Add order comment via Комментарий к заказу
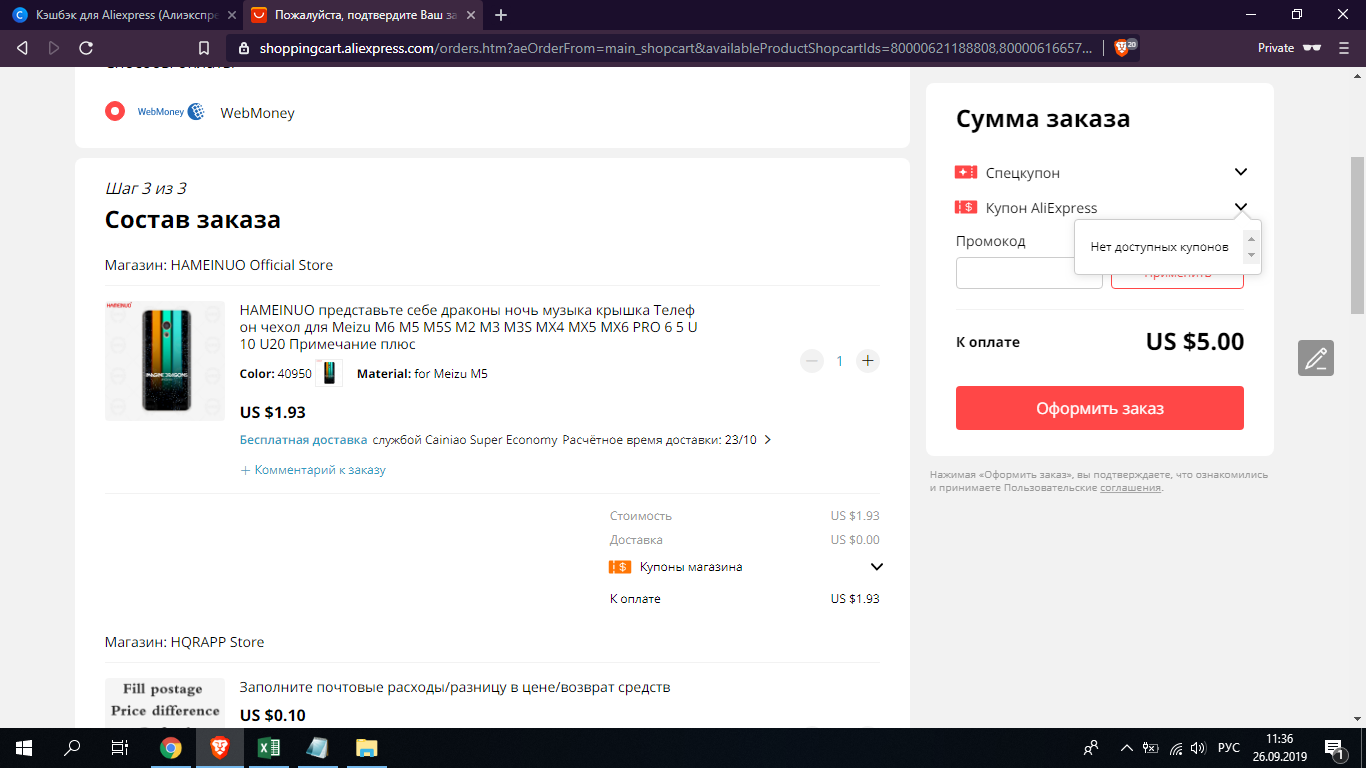The height and width of the screenshot is (768, 1366). [313, 470]
